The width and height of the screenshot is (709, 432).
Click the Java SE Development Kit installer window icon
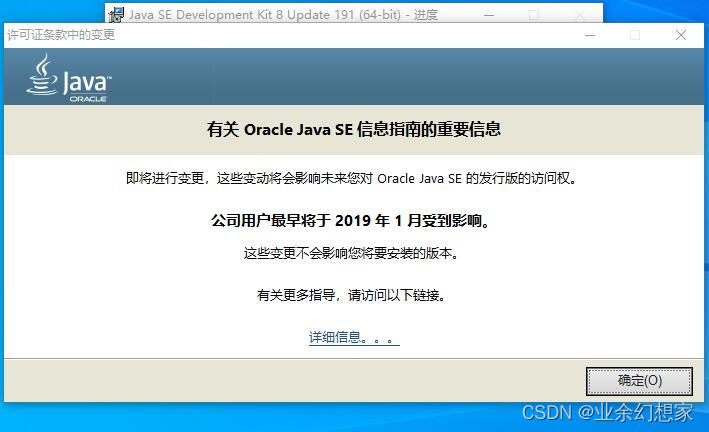point(117,15)
